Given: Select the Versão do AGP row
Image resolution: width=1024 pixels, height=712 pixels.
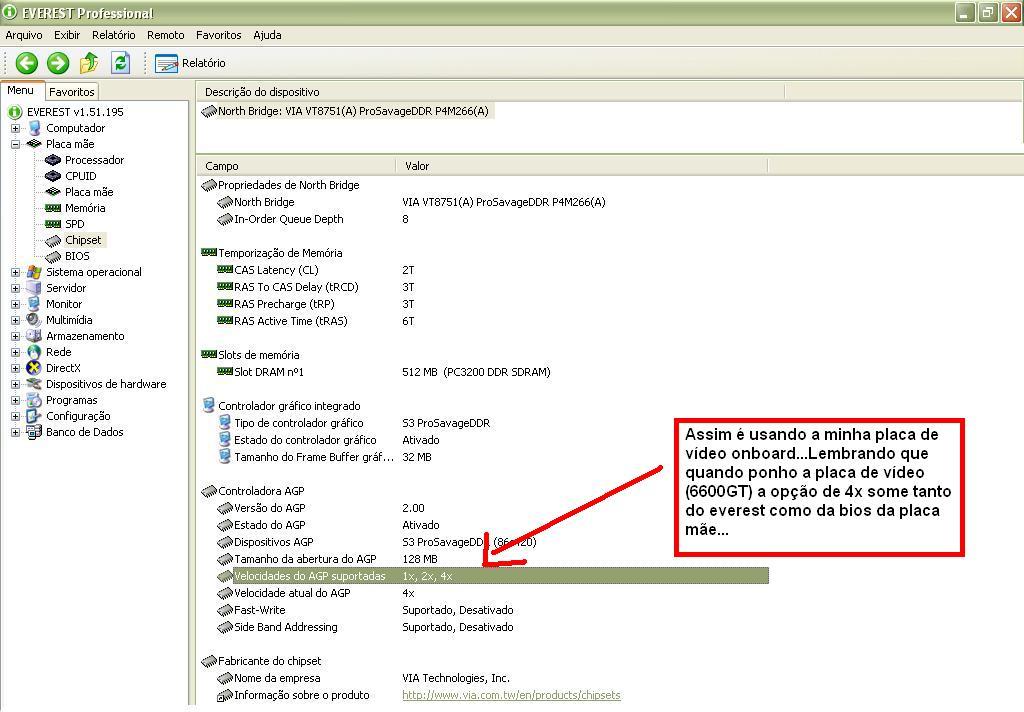Looking at the screenshot, I should click(x=483, y=508).
